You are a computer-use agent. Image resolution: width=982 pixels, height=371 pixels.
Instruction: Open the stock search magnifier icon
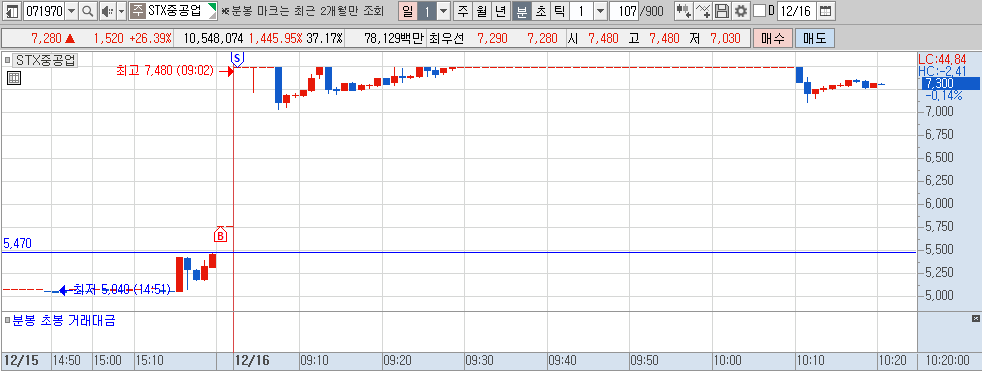(88, 11)
